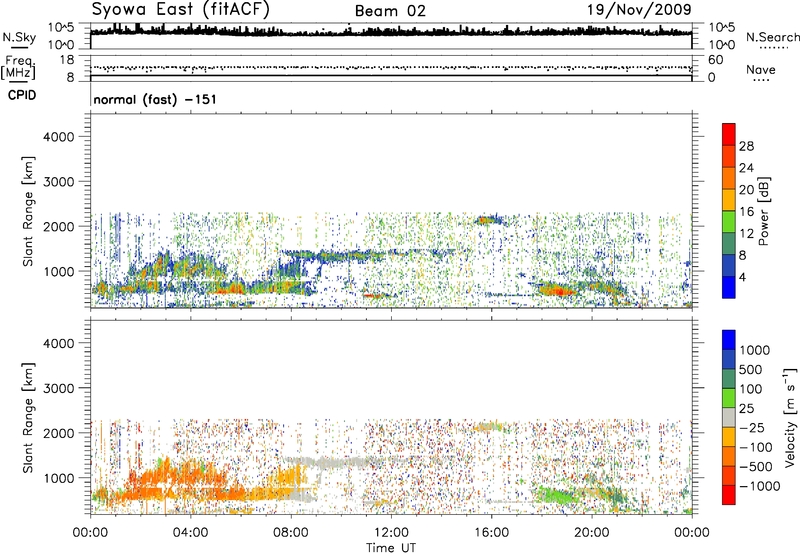Click the gray segment of velocity colorbar

click(x=729, y=417)
